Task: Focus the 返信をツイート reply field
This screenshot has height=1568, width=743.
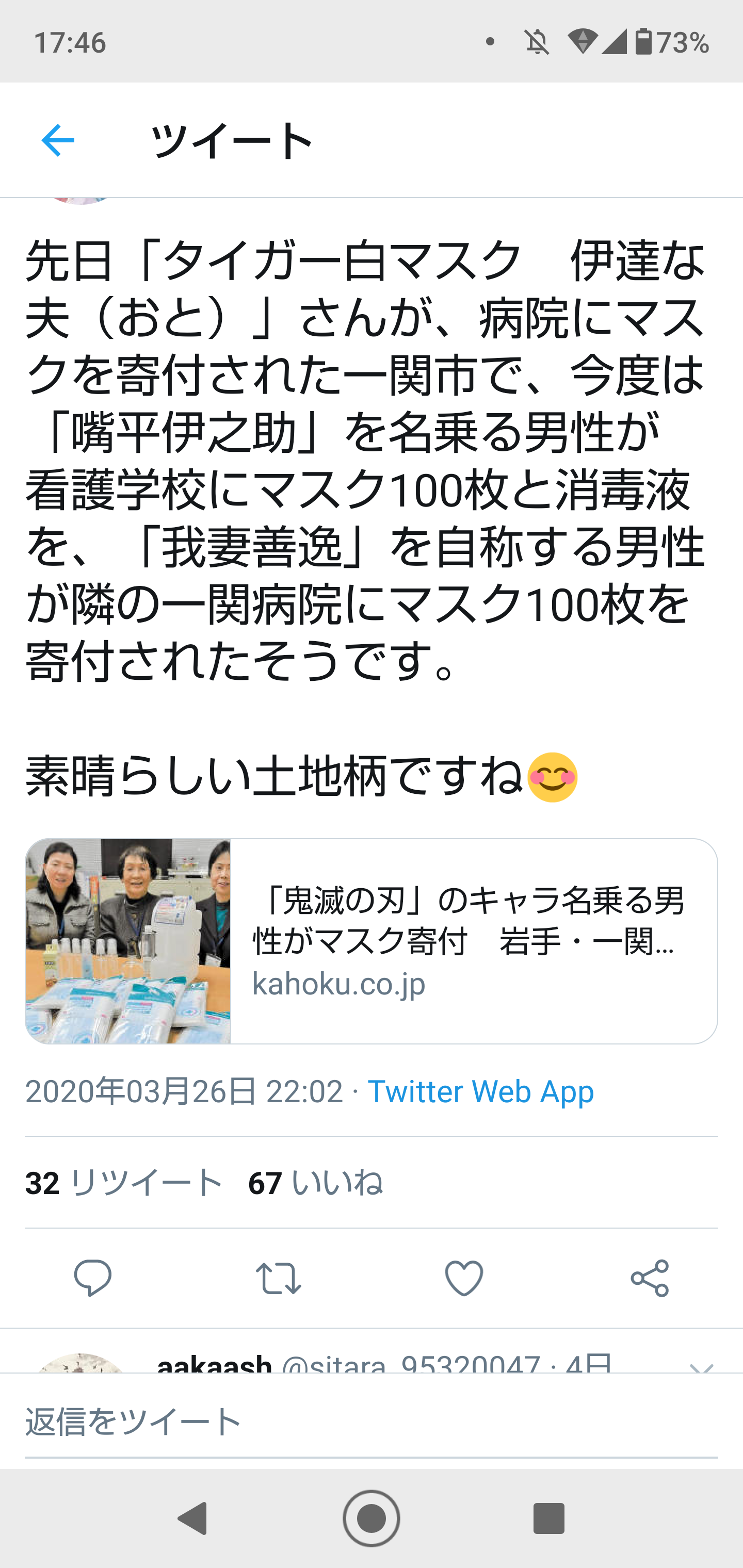Action: tap(372, 1423)
